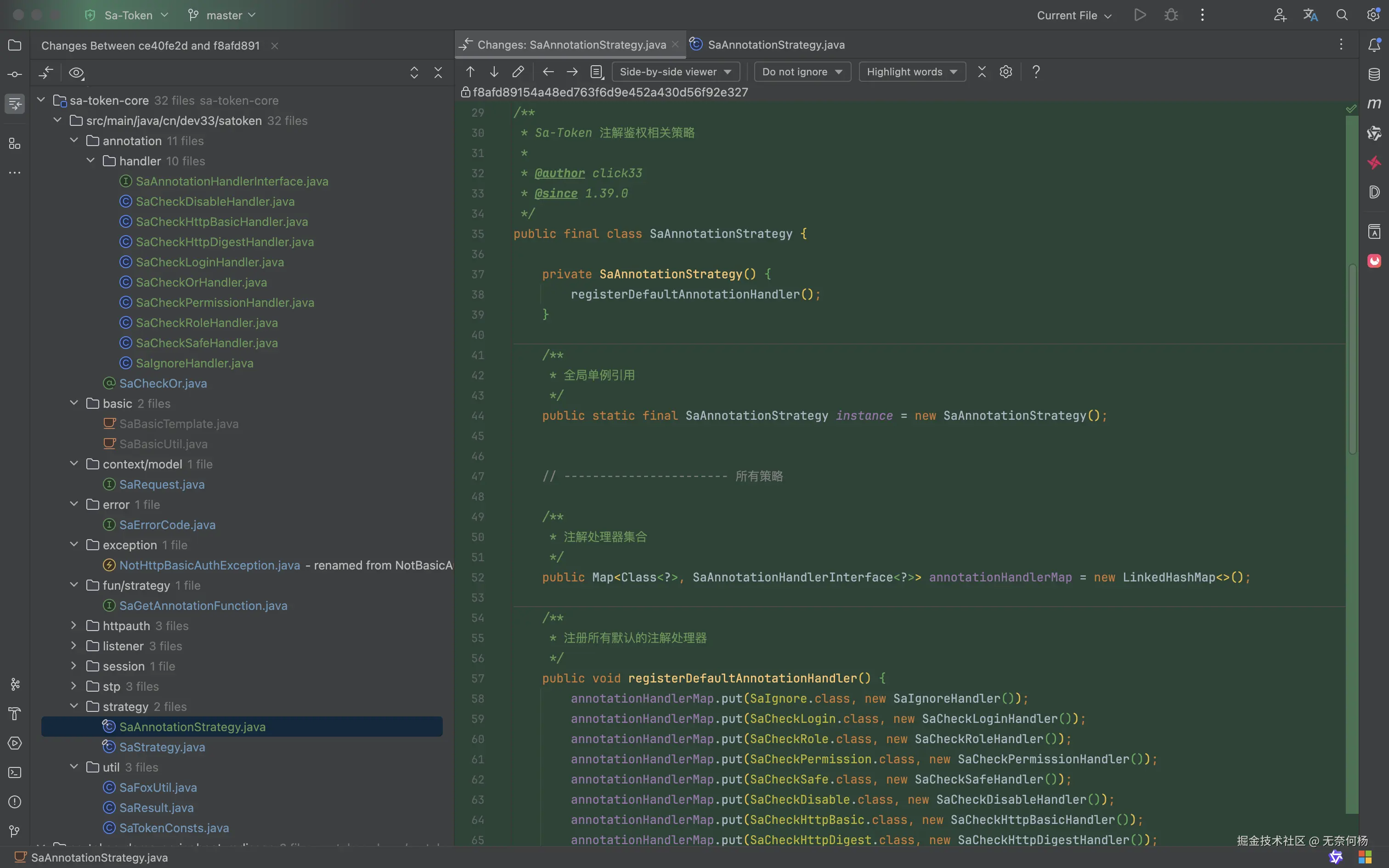The width and height of the screenshot is (1389, 868).
Task: Toggle the eye view options icon
Action: (x=76, y=73)
